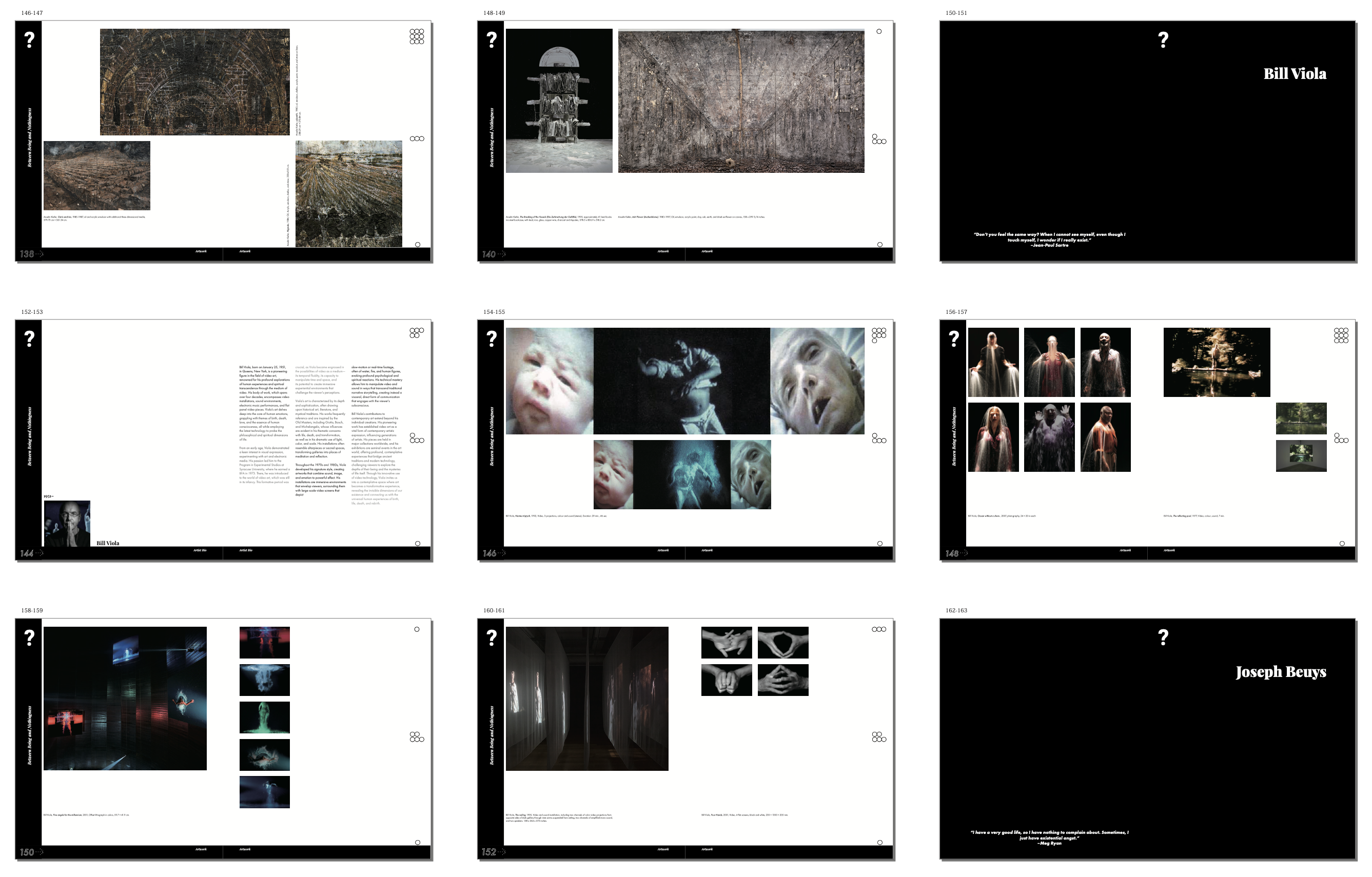Screen dimensions: 1372x877
Task: Click the large ash flower painting on 148-149
Action: [741, 101]
